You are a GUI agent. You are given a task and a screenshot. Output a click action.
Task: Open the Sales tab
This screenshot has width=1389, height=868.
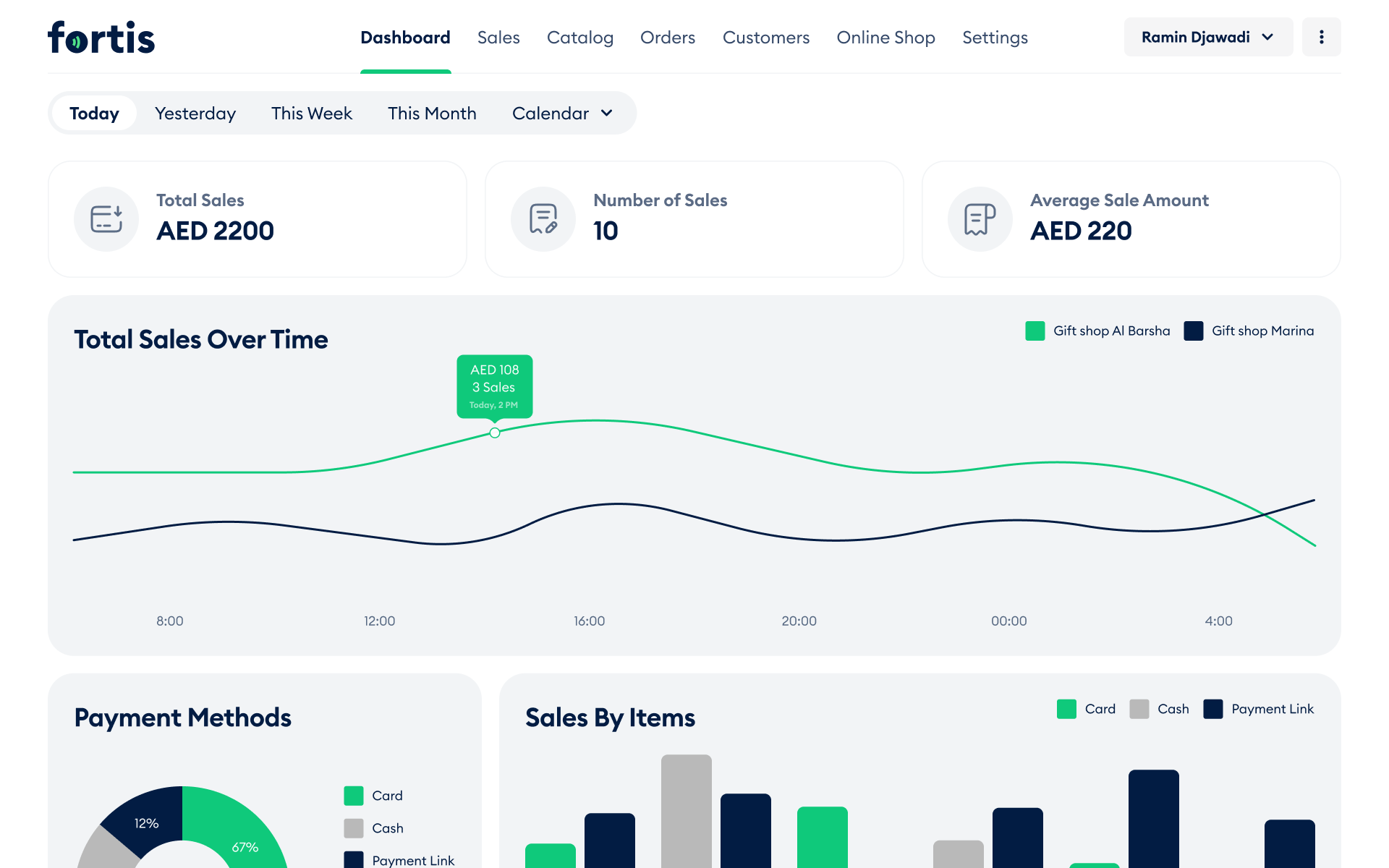click(498, 38)
